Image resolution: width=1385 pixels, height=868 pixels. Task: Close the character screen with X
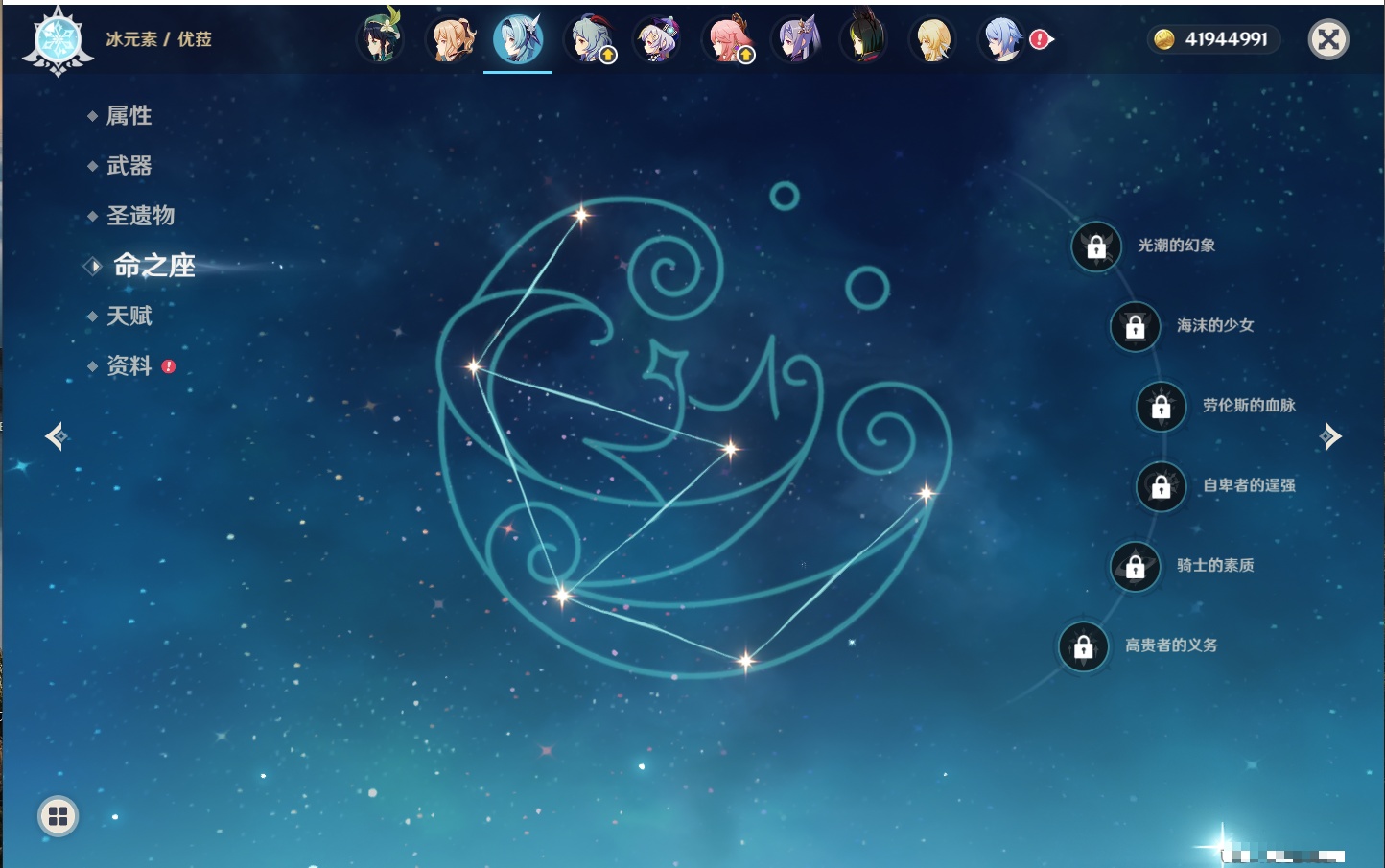[x=1328, y=39]
